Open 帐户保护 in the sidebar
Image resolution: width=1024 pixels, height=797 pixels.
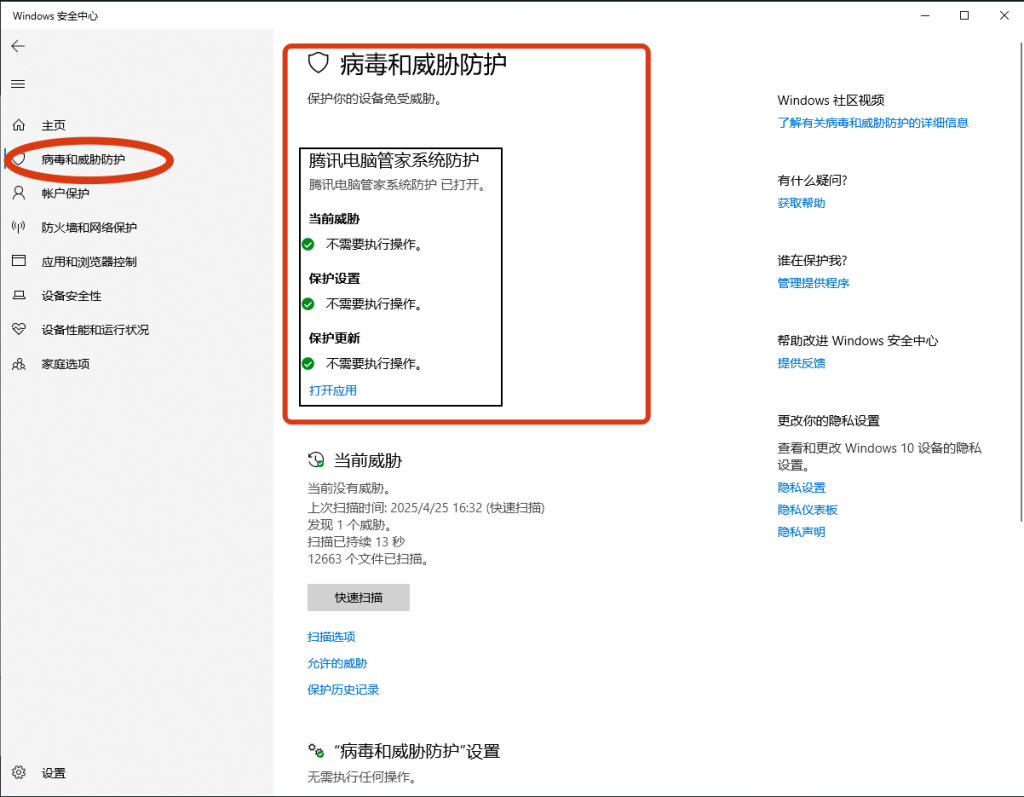[x=65, y=193]
